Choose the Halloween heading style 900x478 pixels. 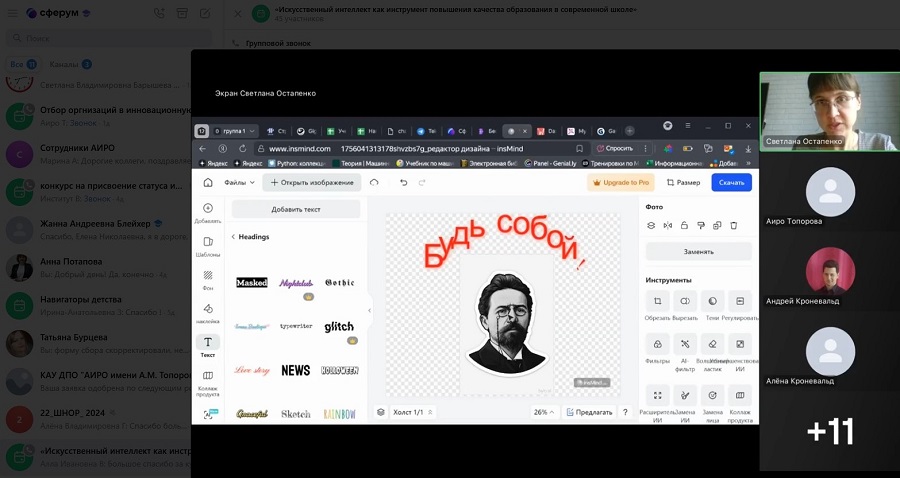(x=340, y=370)
